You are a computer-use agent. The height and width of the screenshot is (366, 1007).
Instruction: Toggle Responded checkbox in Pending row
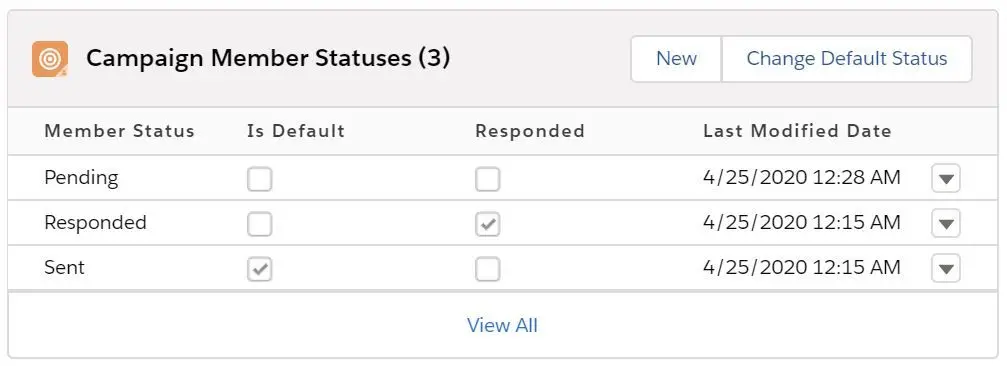(487, 179)
